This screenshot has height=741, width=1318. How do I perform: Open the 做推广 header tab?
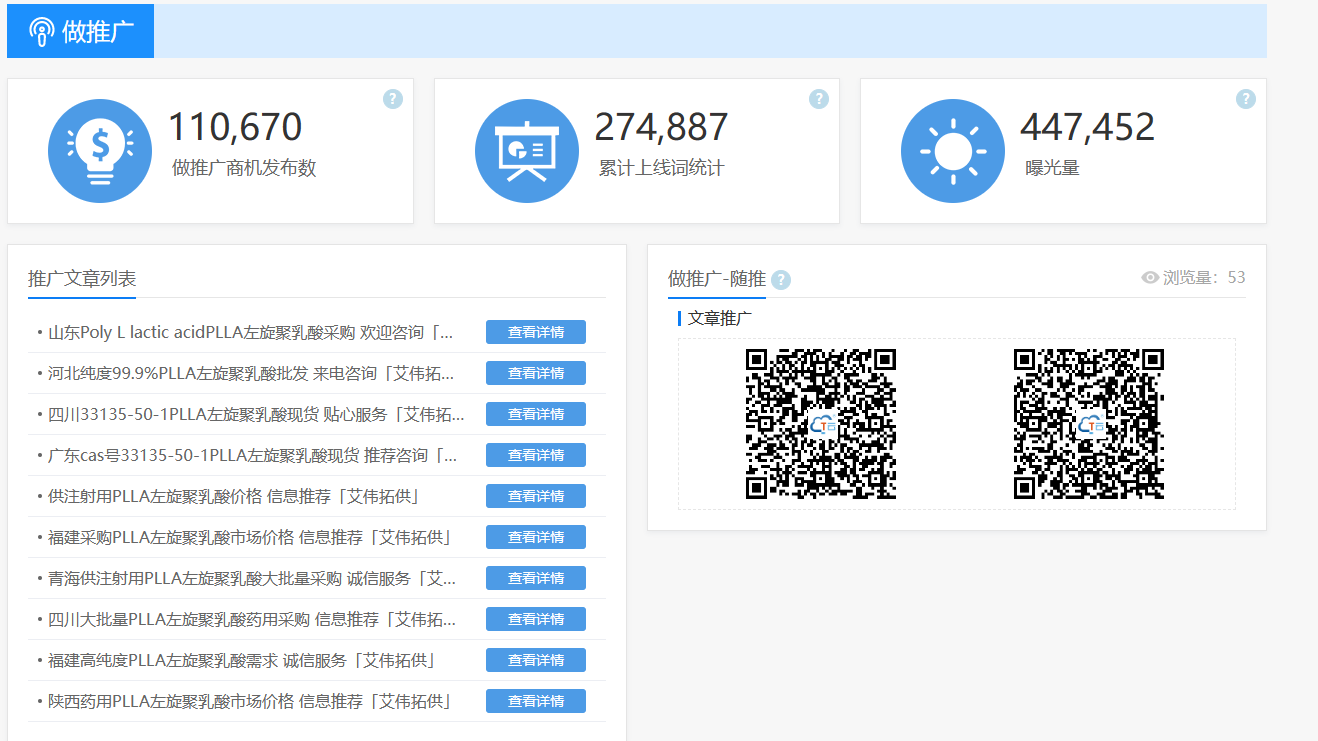pyautogui.click(x=80, y=31)
